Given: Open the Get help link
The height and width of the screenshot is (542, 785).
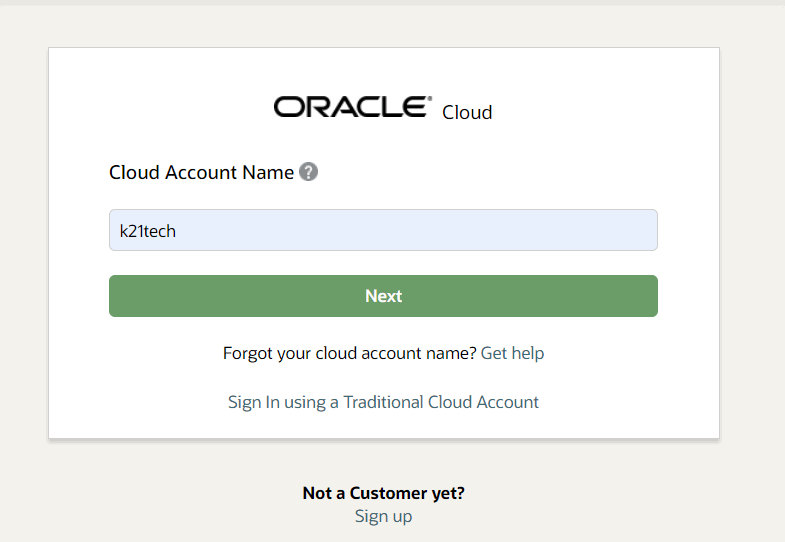Looking at the screenshot, I should (512, 353).
